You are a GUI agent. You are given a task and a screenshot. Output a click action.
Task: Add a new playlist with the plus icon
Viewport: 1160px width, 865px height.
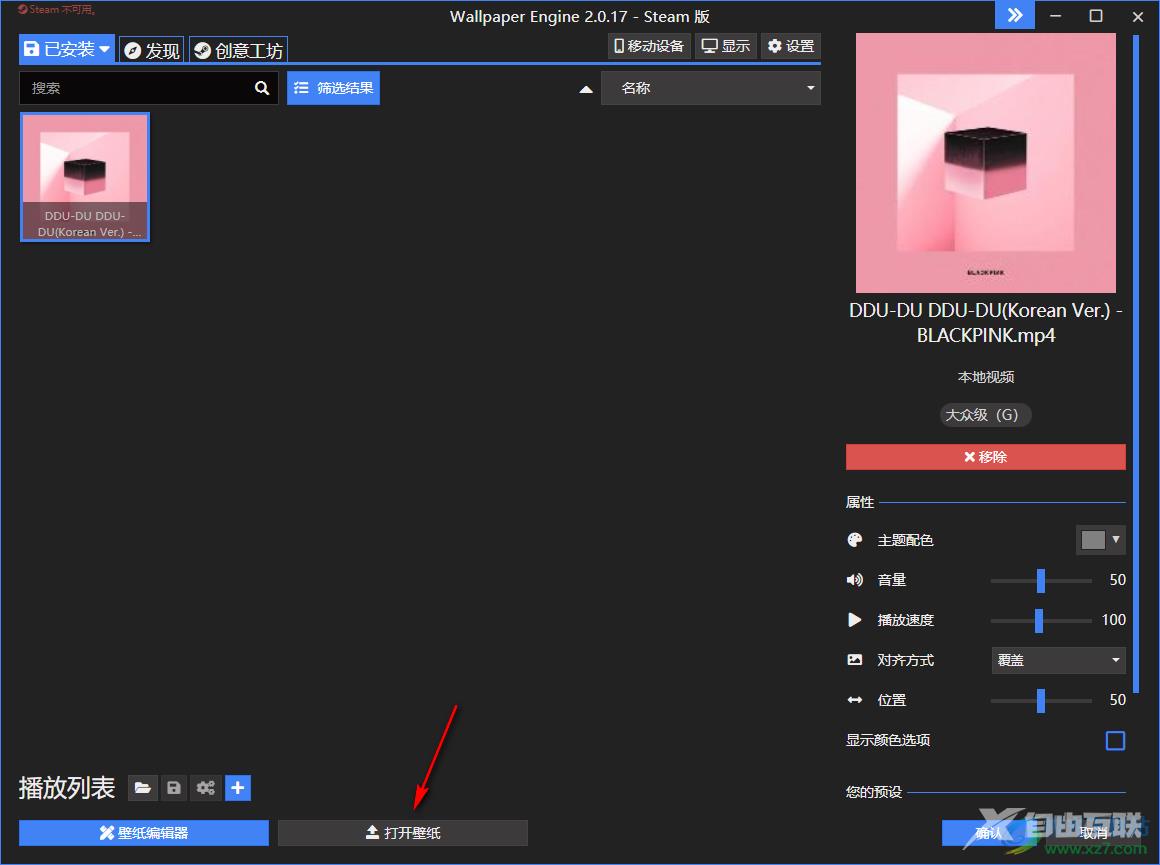237,788
